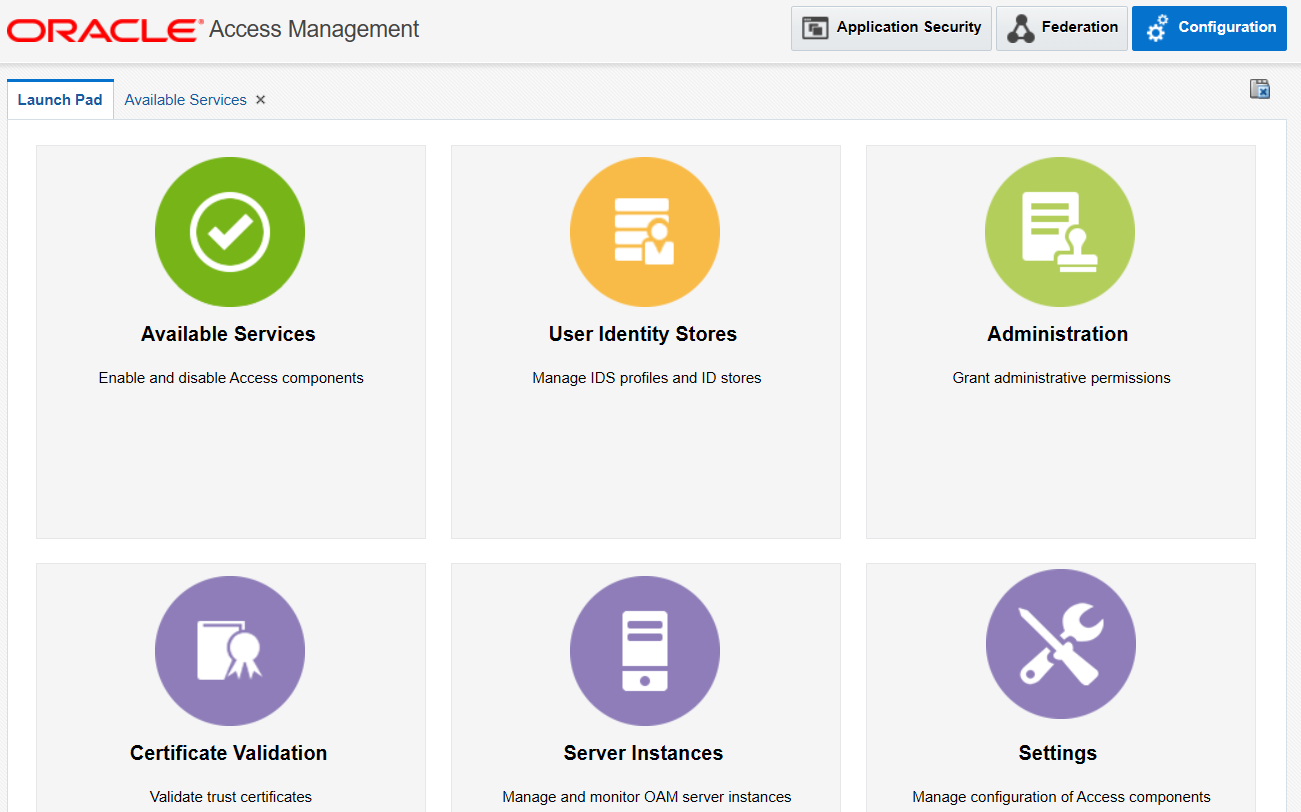The image size is (1301, 812).
Task: Open the User Identity Stores title link
Action: tap(643, 334)
